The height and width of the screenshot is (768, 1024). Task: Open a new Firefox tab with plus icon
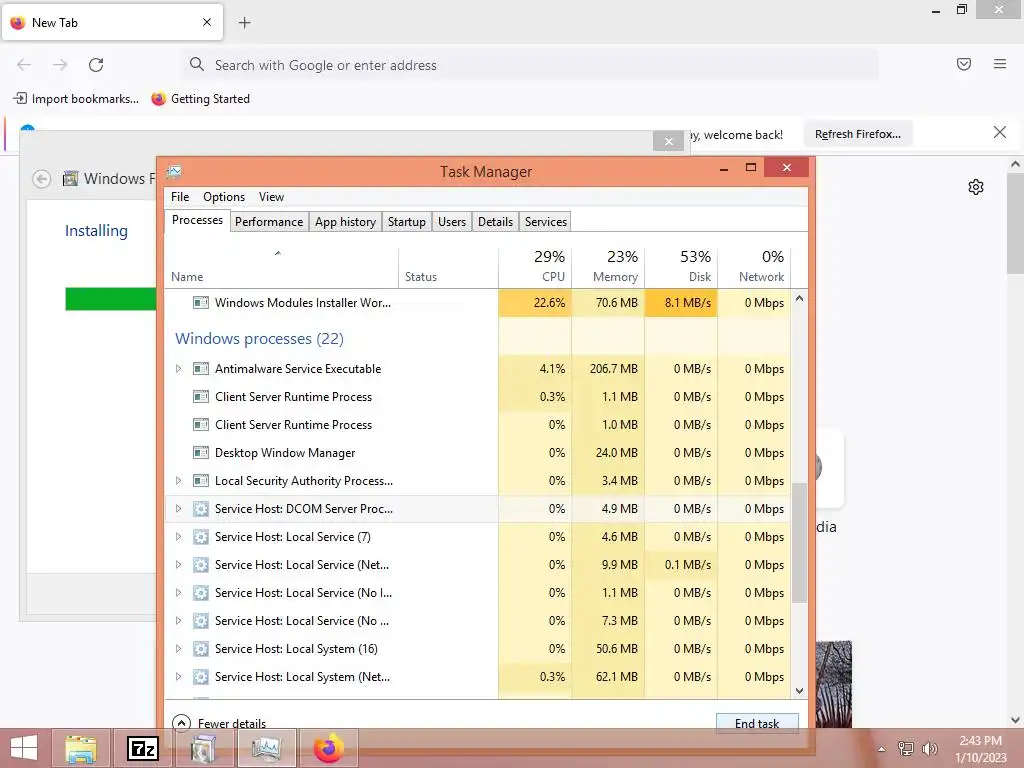click(245, 23)
